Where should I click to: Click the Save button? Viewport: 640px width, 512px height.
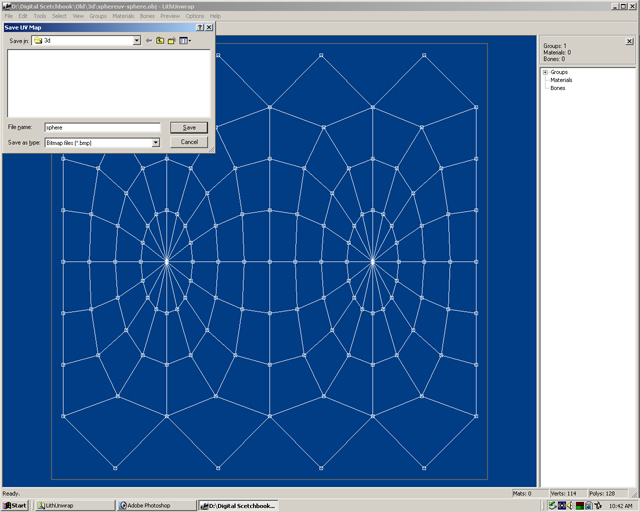pos(189,127)
